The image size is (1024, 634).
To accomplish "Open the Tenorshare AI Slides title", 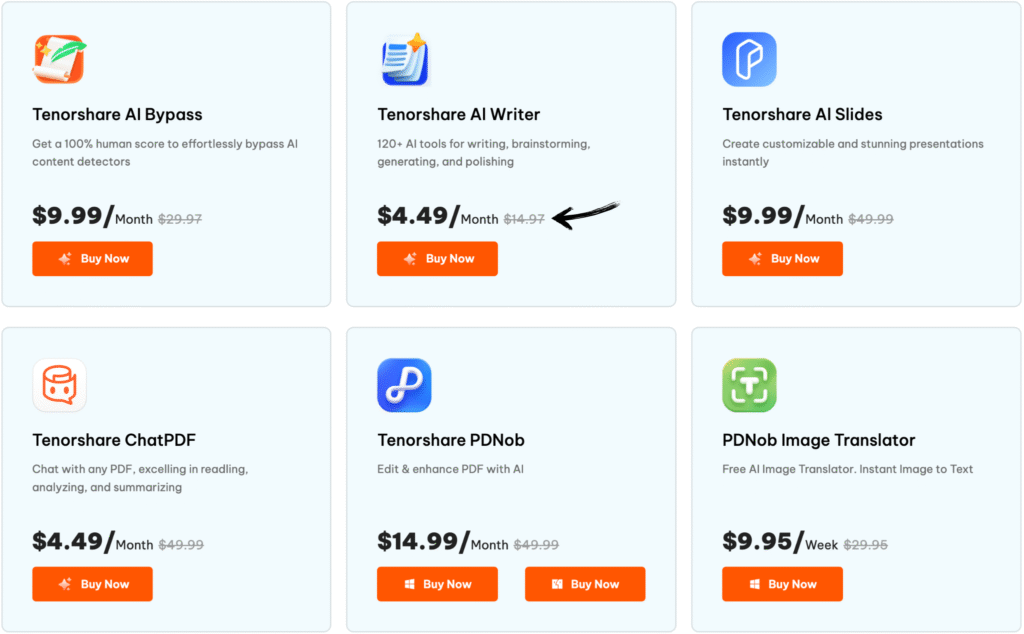I will tap(802, 114).
